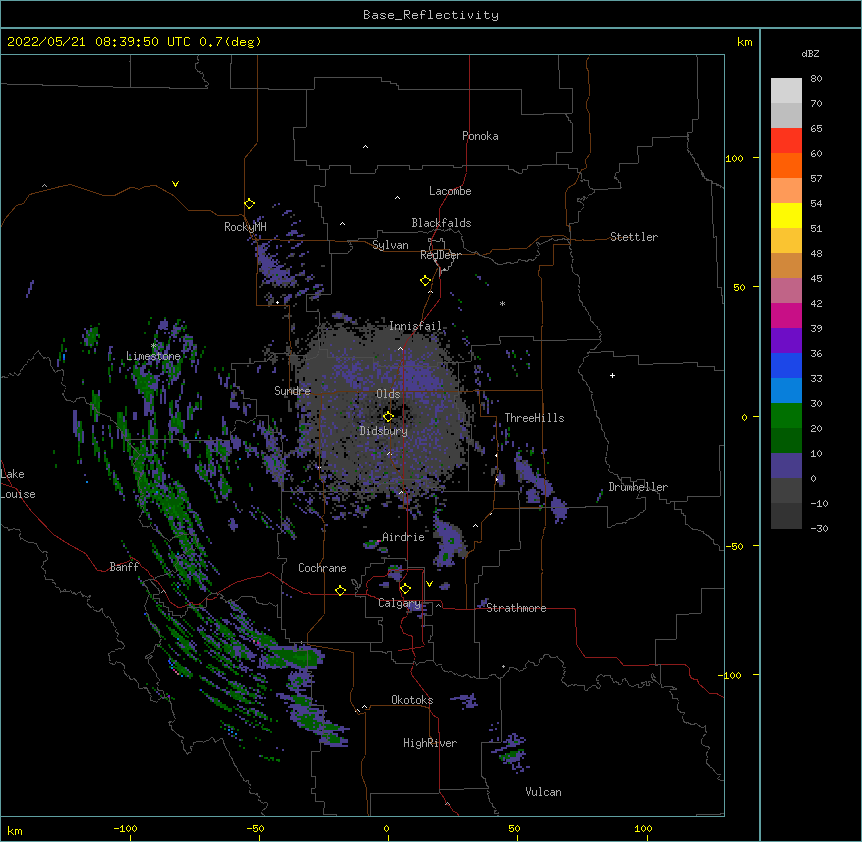862x842 pixels.
Task: Select the yellow 54-51 dBZ legend swatch
Action: click(x=786, y=215)
